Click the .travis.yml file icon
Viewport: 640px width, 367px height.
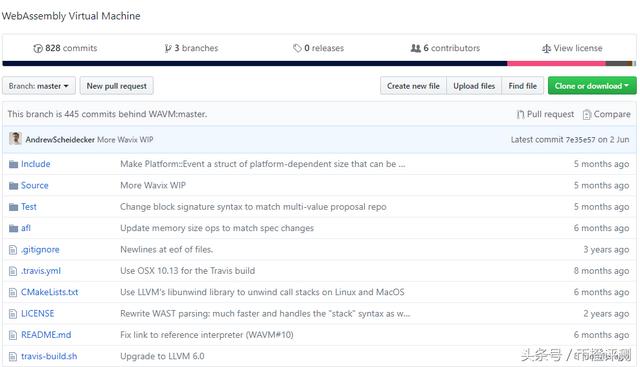point(13,271)
